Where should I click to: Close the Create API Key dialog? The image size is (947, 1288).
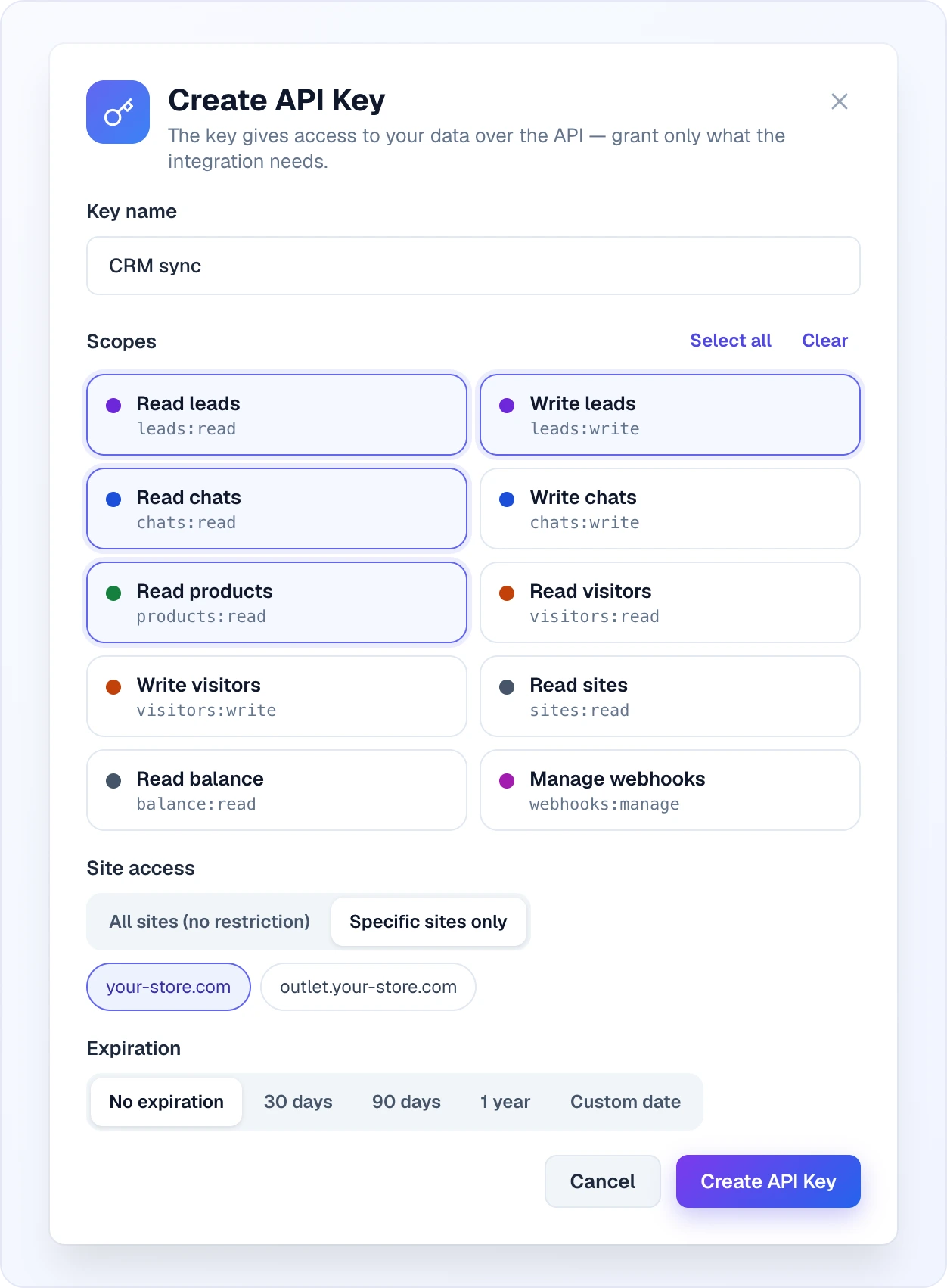(839, 101)
